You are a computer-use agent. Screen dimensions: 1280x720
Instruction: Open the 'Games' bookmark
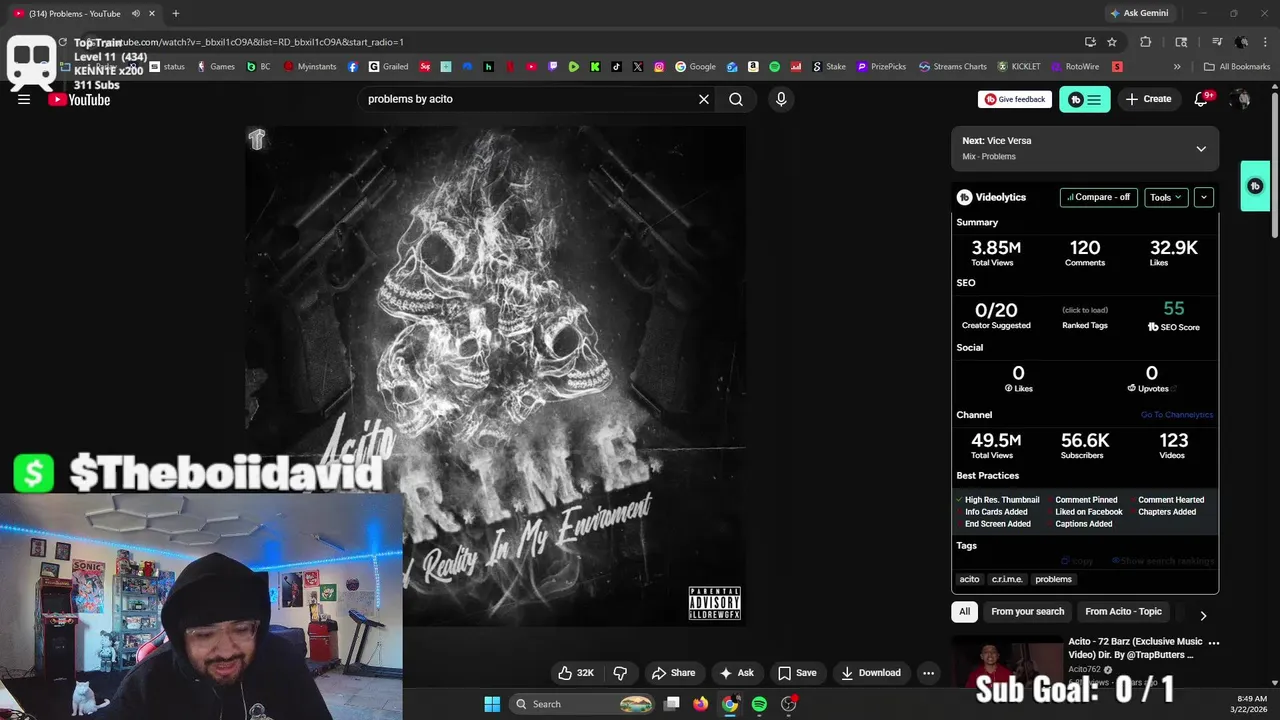tap(216, 67)
